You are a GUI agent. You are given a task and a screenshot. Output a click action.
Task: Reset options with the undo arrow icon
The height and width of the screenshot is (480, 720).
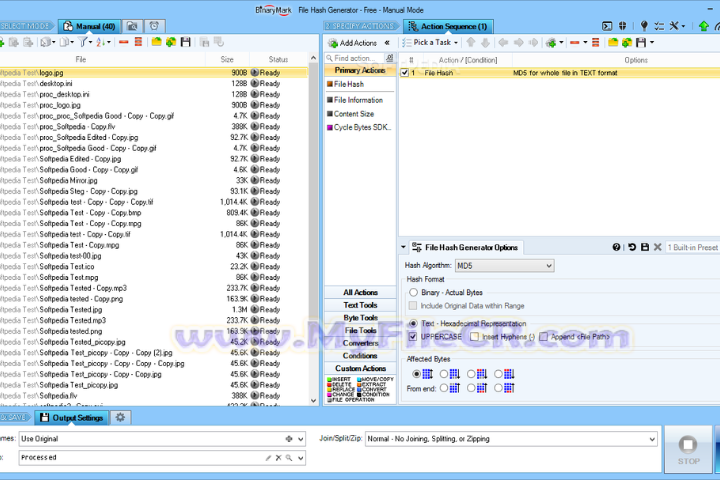(632, 247)
